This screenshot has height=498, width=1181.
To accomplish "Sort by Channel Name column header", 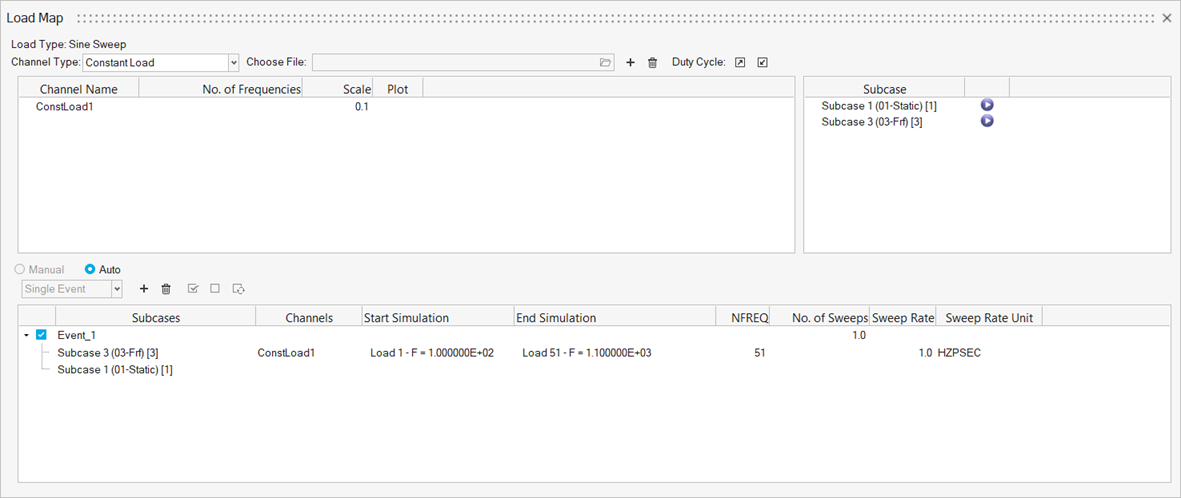I will click(x=78, y=89).
